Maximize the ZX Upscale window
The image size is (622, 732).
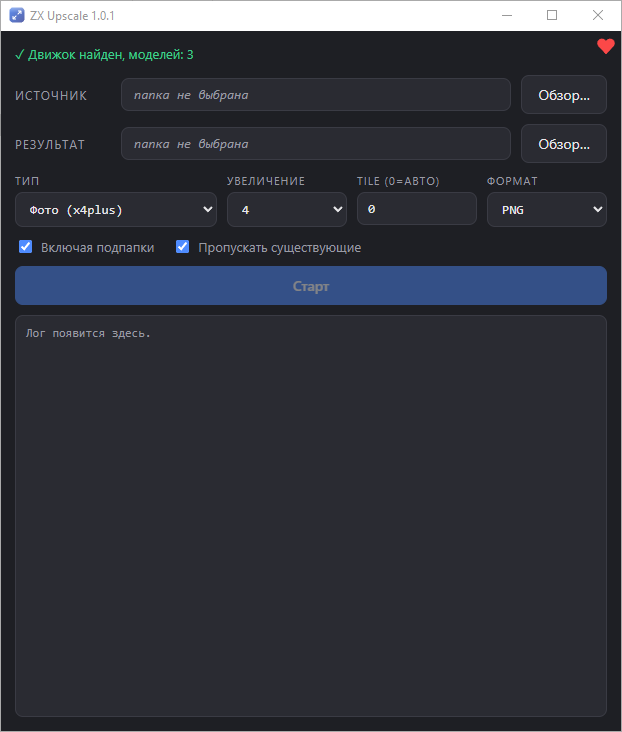[x=552, y=15]
